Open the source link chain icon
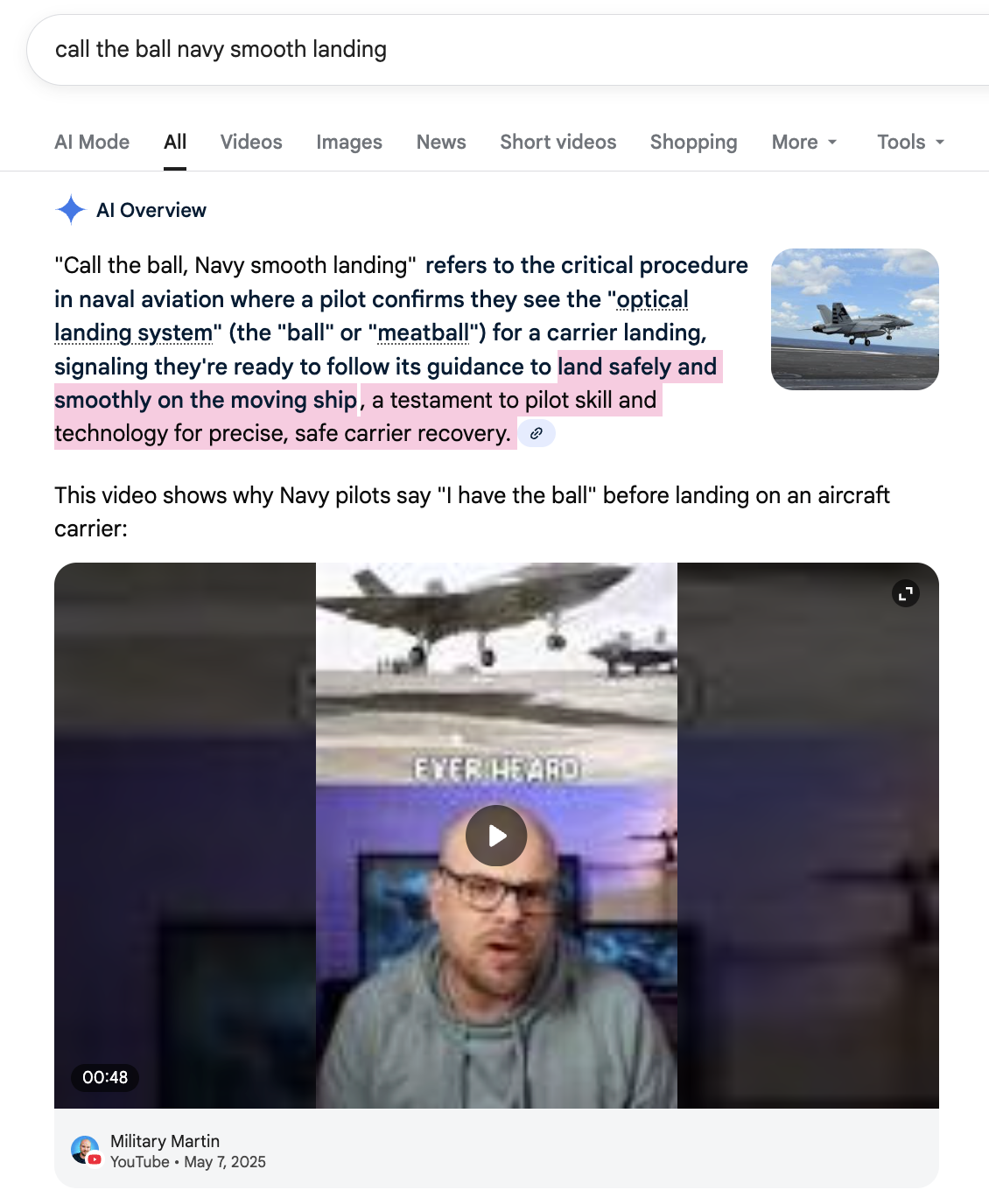This screenshot has height=1204, width=989. [537, 433]
